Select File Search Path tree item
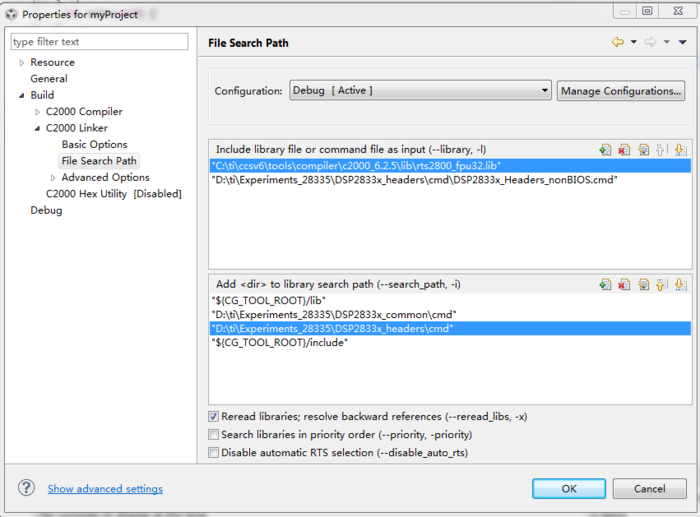The width and height of the screenshot is (700, 517). pos(99,161)
